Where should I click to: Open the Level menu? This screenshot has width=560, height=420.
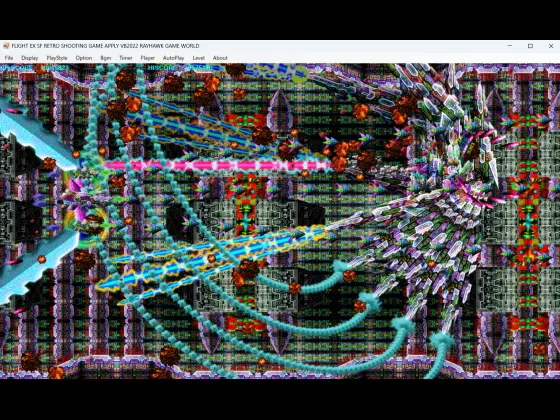point(199,58)
